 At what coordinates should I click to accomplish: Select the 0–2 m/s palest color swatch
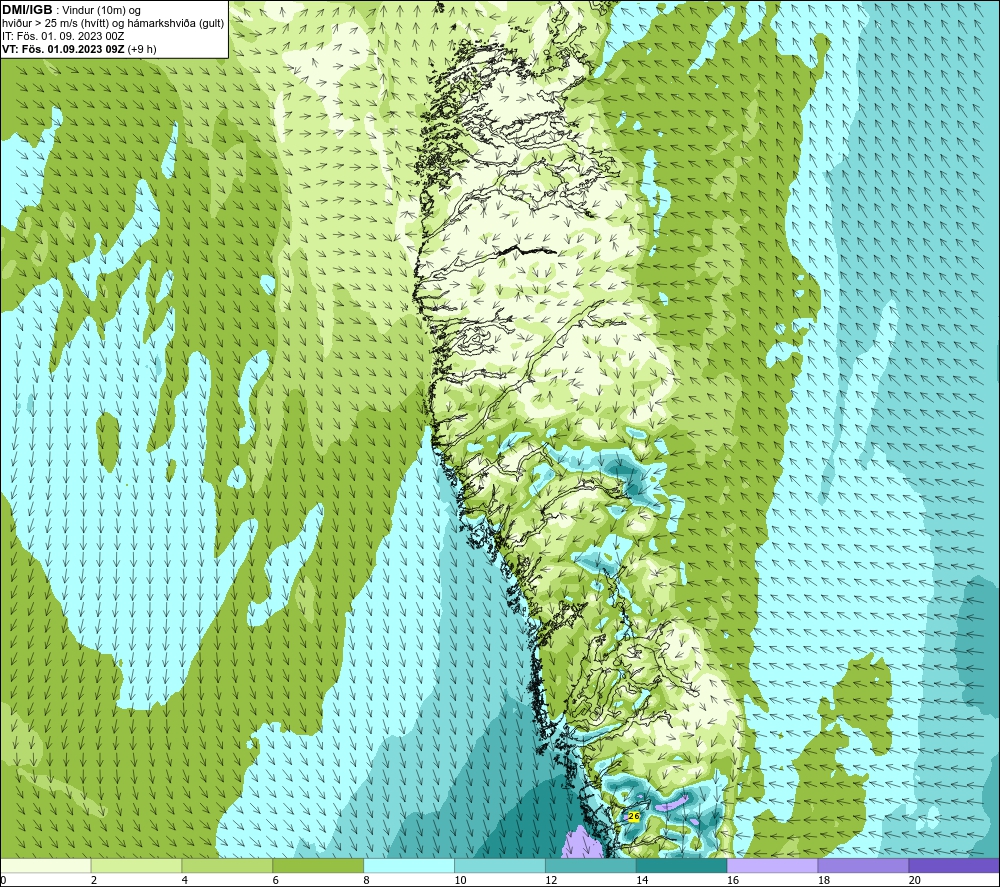(46, 865)
